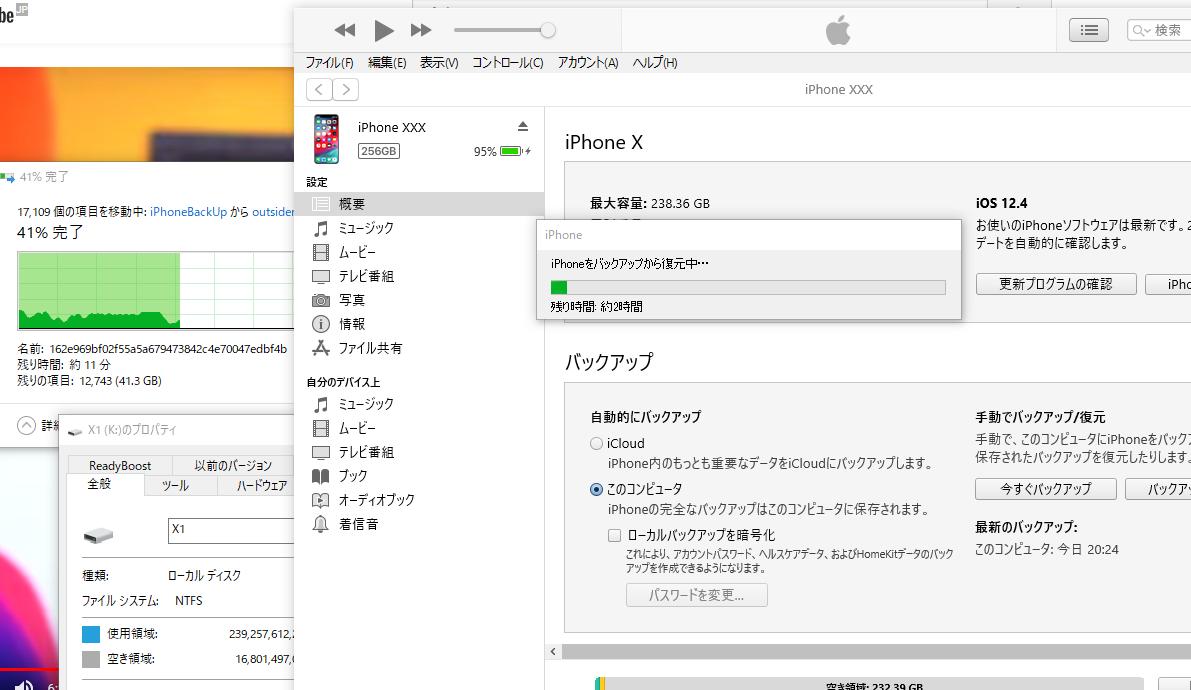The image size is (1191, 690).
Task: Click the パスワードを変更... button
Action: pyautogui.click(x=697, y=595)
